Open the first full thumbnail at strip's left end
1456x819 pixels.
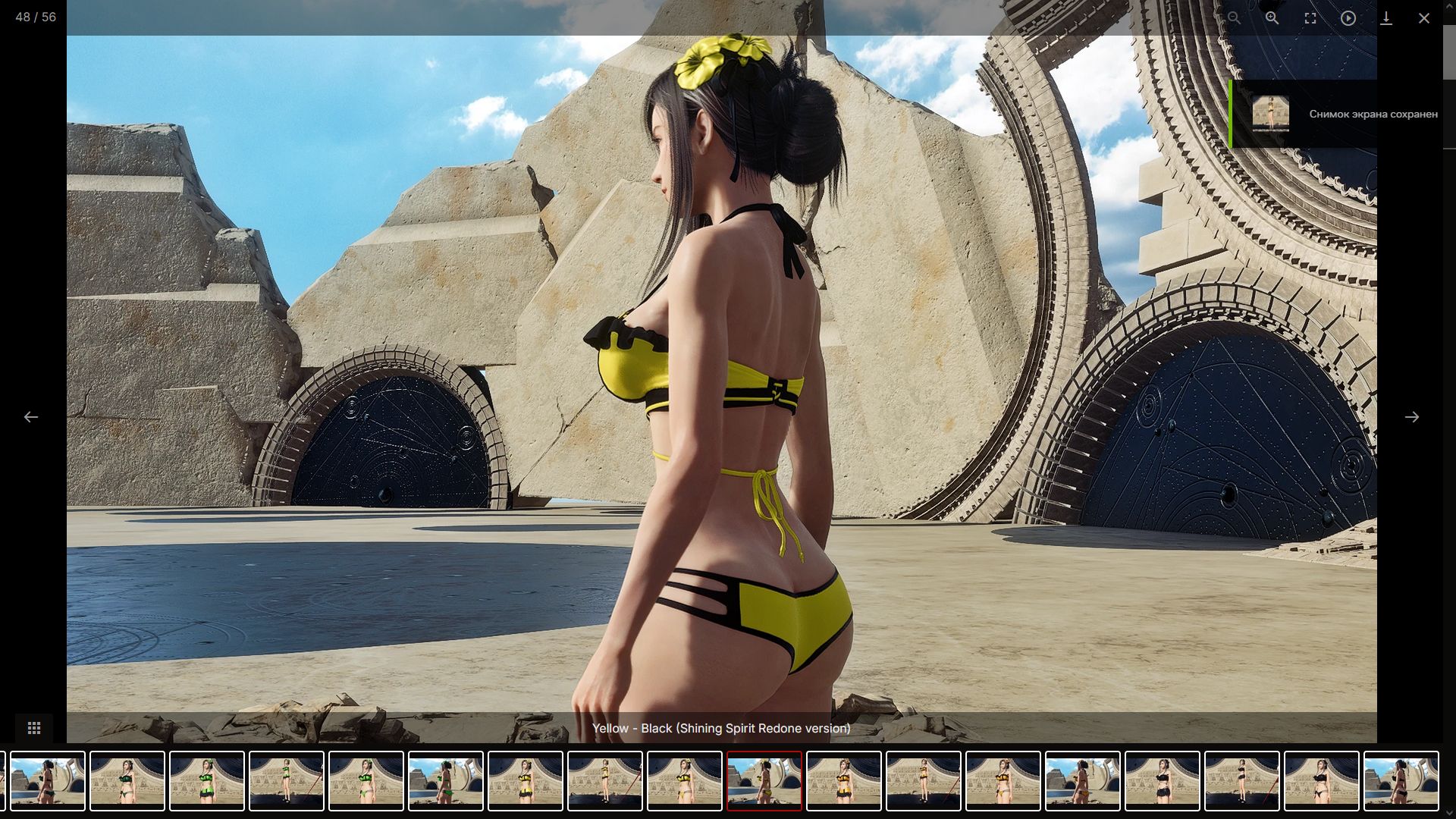pyautogui.click(x=48, y=781)
